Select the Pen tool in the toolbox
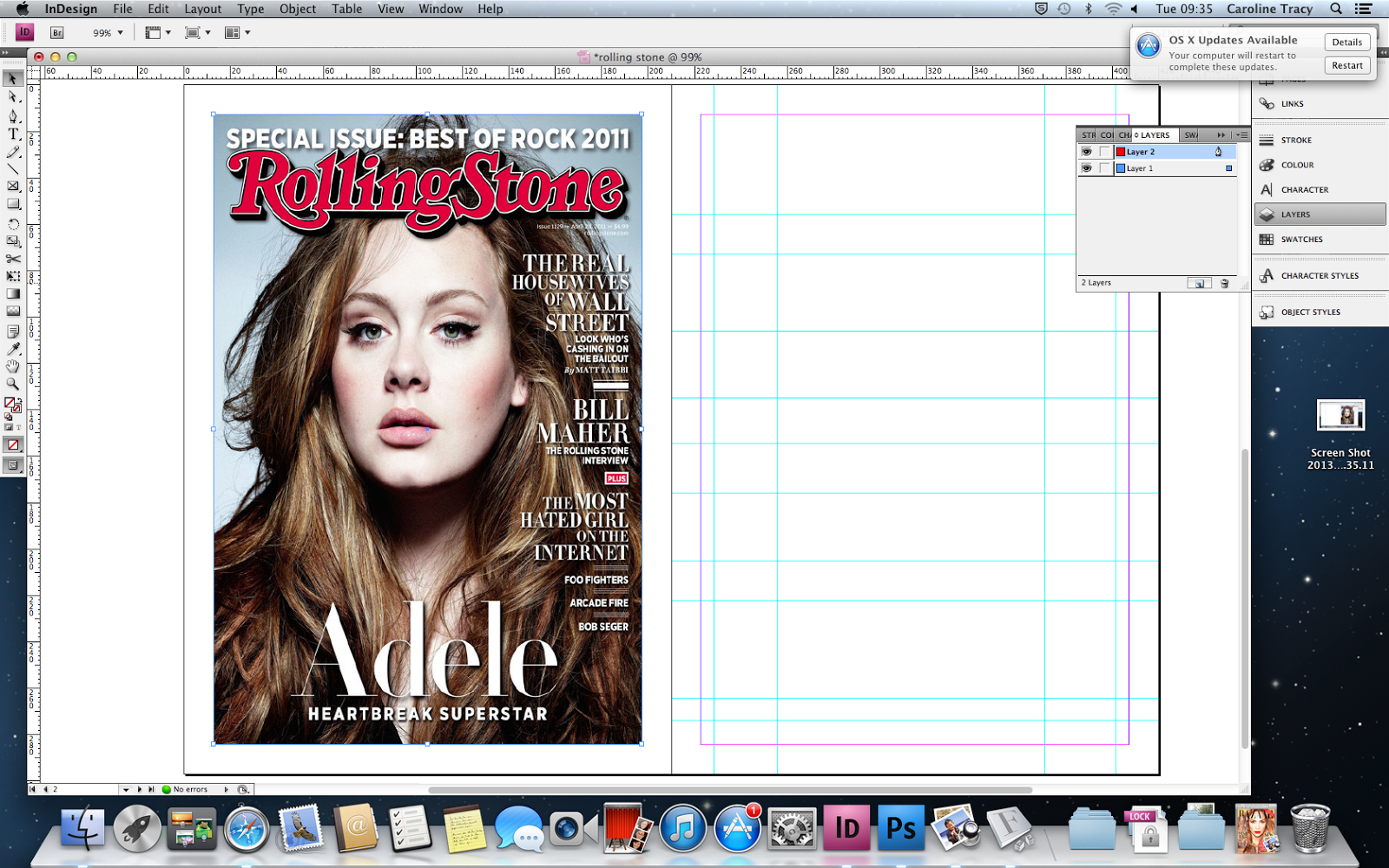The image size is (1389, 868). 13,115
